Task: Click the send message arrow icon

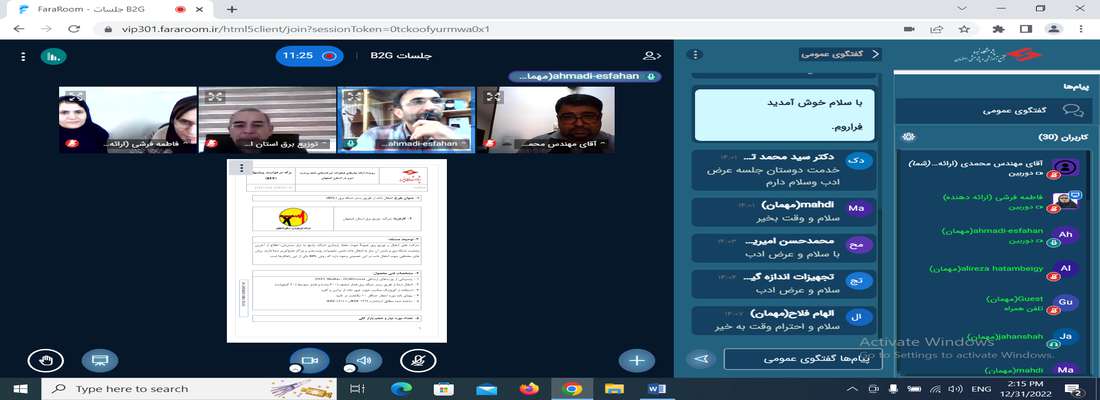Action: coord(701,358)
